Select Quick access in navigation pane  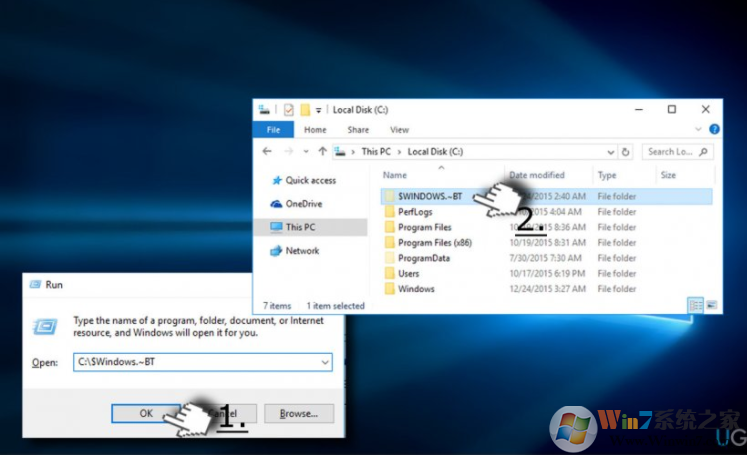point(310,181)
